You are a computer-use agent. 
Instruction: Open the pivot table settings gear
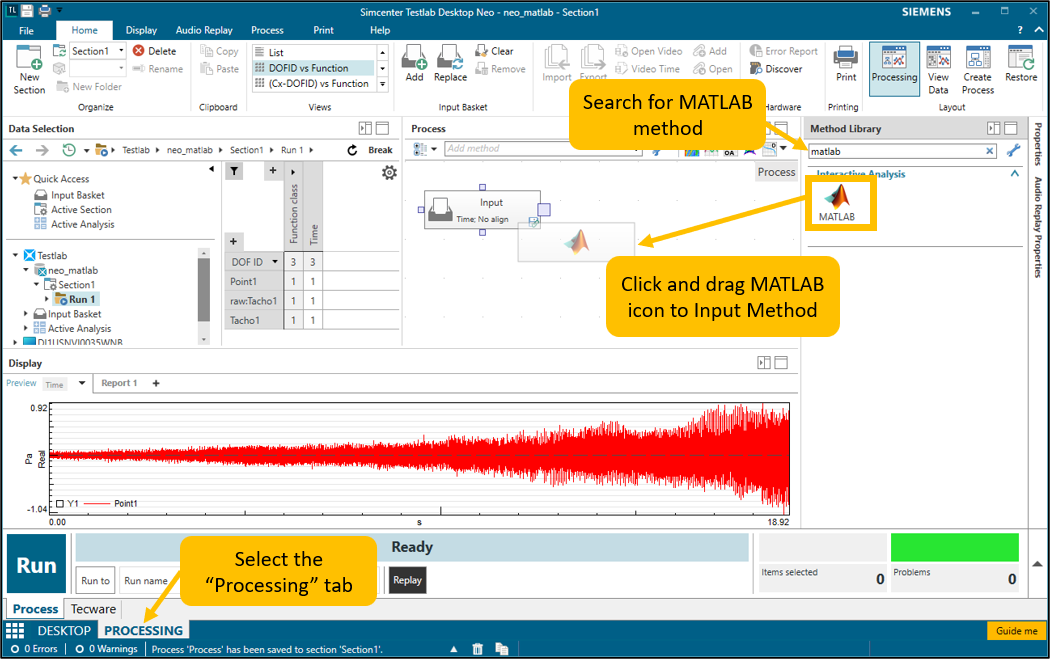click(x=389, y=173)
